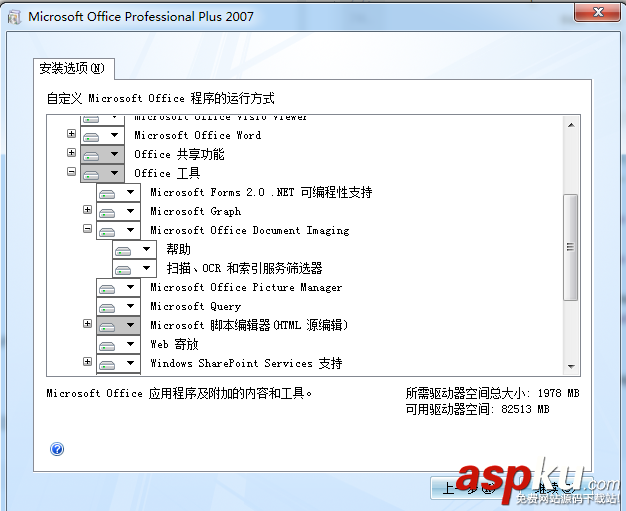Select the Office 工具 row text
Viewport: 626px width, 511px height.
167,173
